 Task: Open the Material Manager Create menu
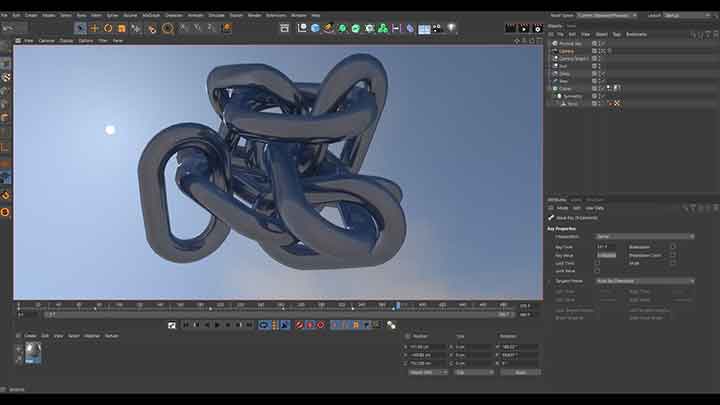coord(30,336)
